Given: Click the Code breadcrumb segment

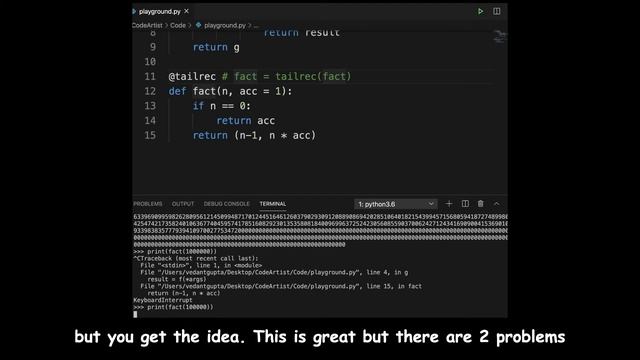Looking at the screenshot, I should pos(178,25).
